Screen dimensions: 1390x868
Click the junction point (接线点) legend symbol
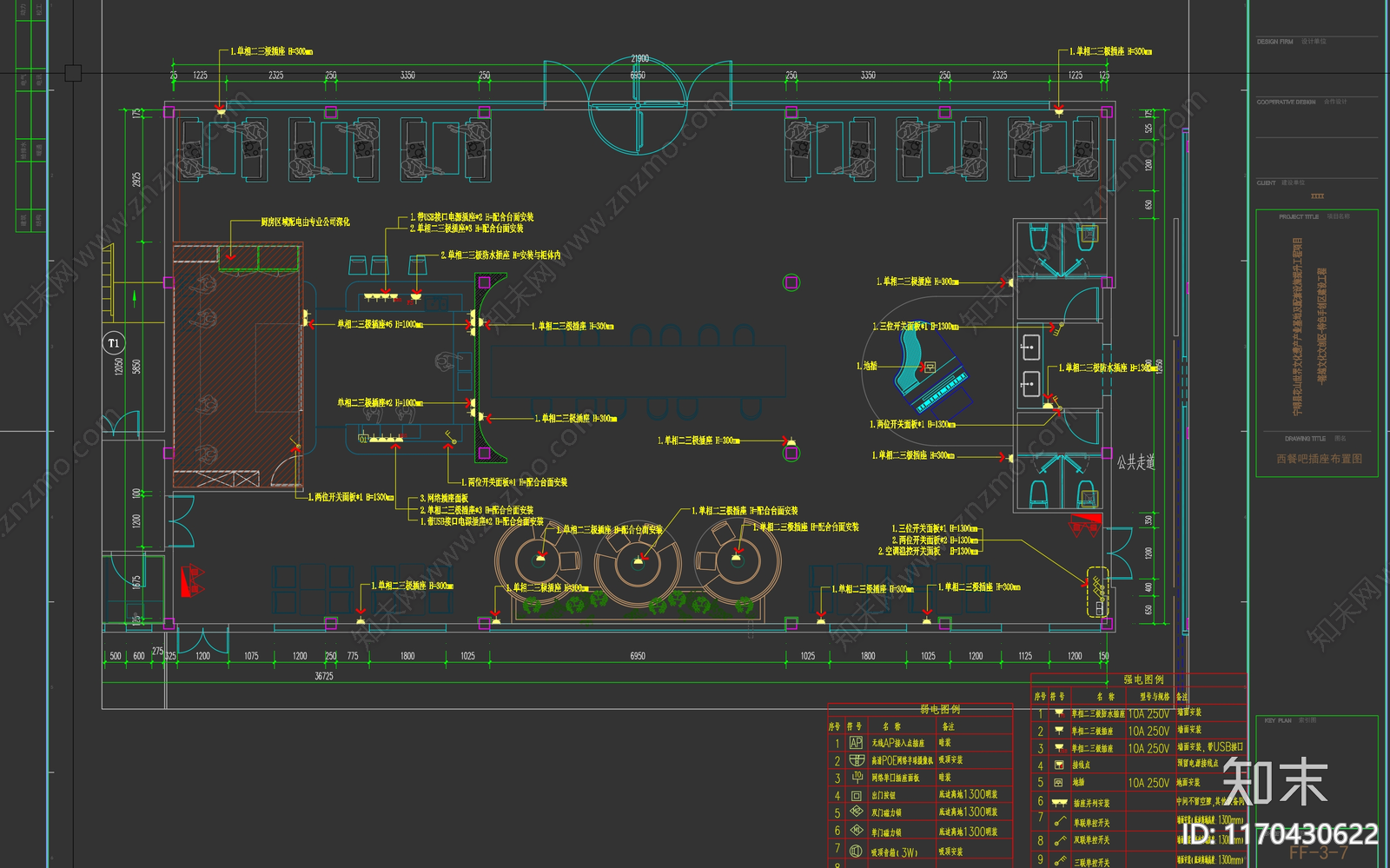click(1058, 765)
